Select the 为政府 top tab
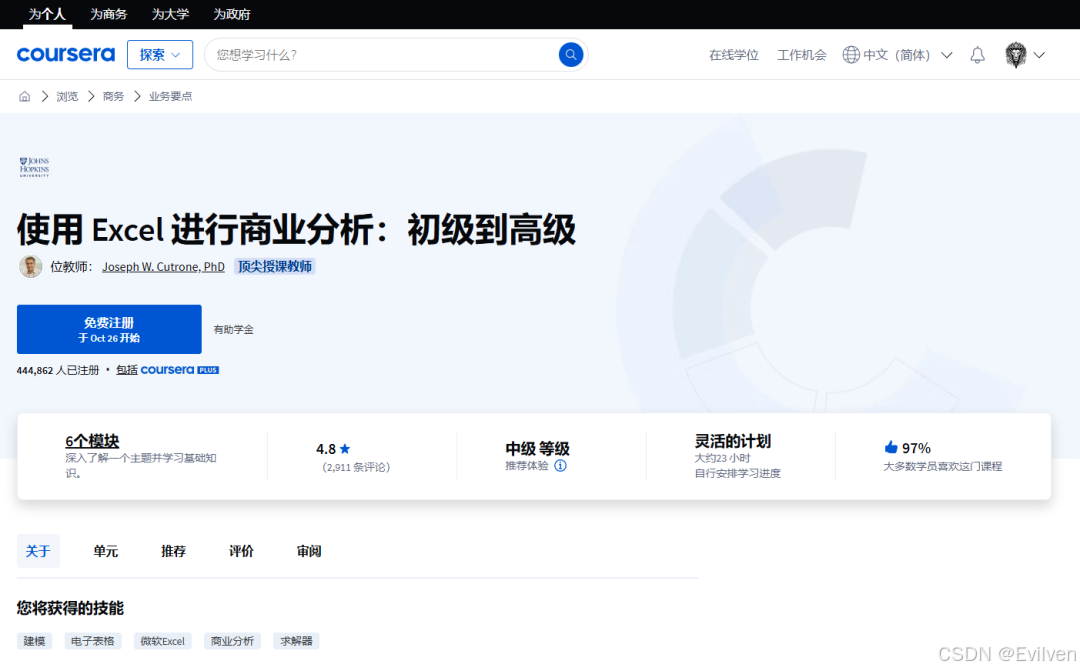Viewport: 1080px width, 671px height. pos(231,14)
